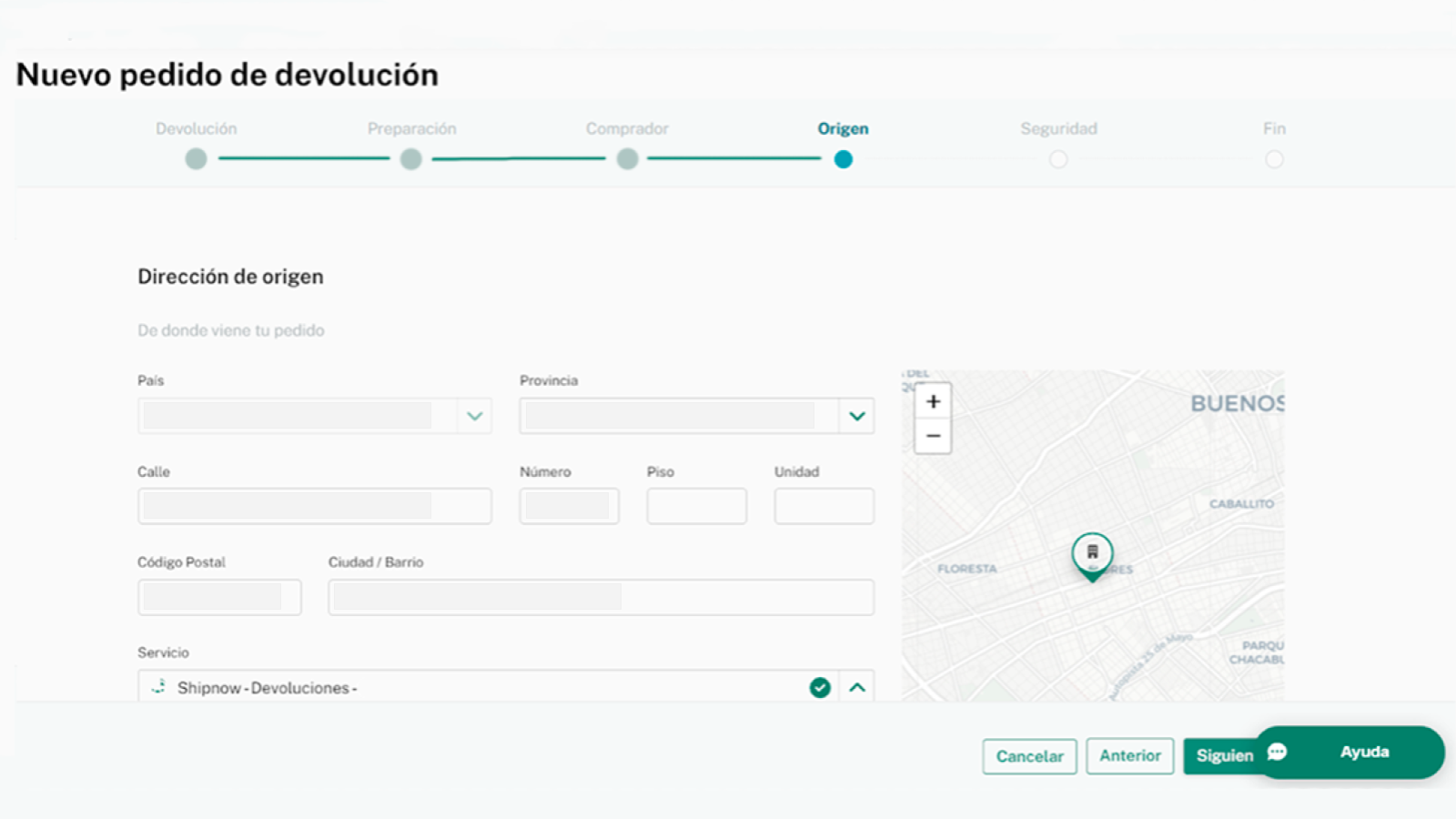Open the País dropdown
The width and height of the screenshot is (1456, 819).
point(315,416)
